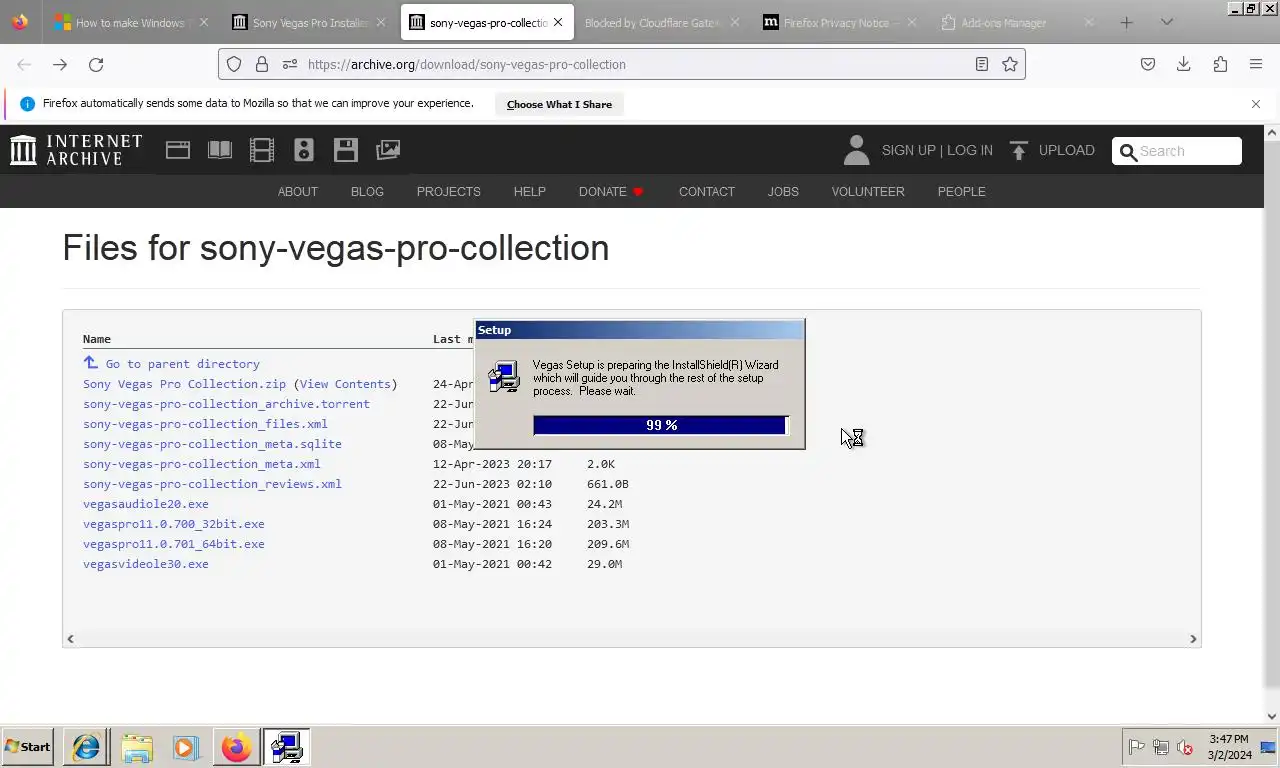1280x768 pixels.
Task: Open the DONATE menu item
Action: click(x=611, y=191)
